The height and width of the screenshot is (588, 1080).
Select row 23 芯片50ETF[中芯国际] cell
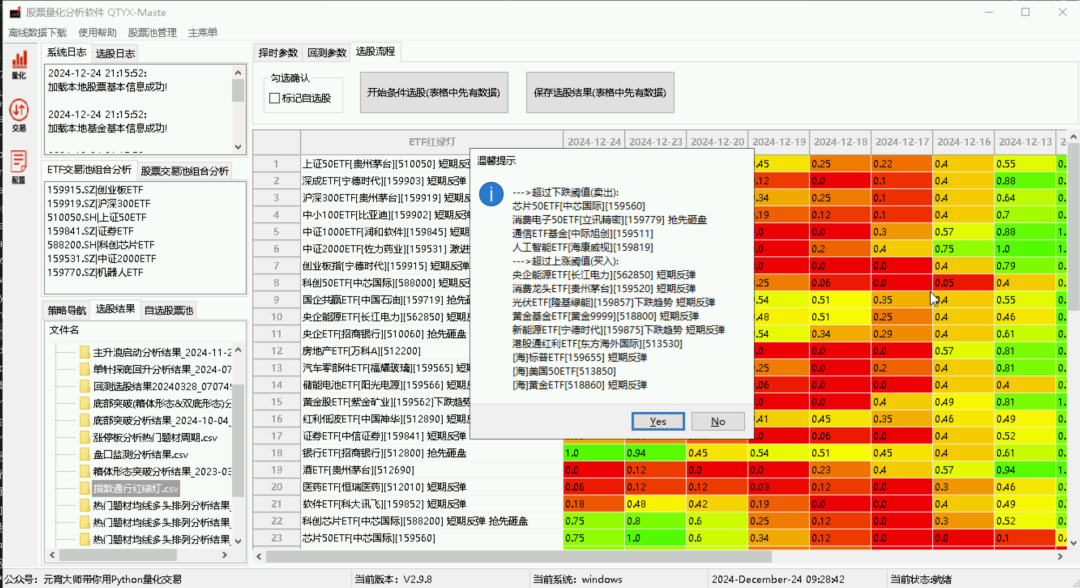(x=432, y=538)
